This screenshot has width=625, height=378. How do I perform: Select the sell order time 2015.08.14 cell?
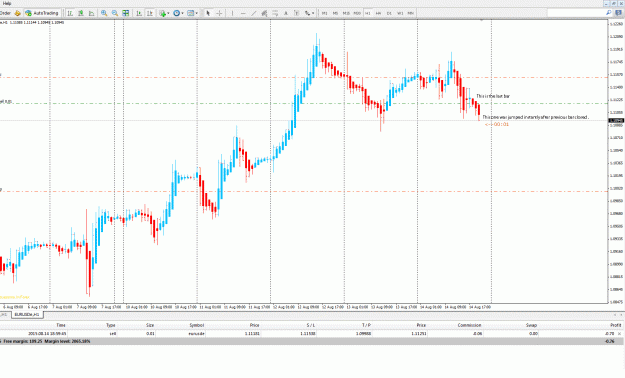point(47,333)
